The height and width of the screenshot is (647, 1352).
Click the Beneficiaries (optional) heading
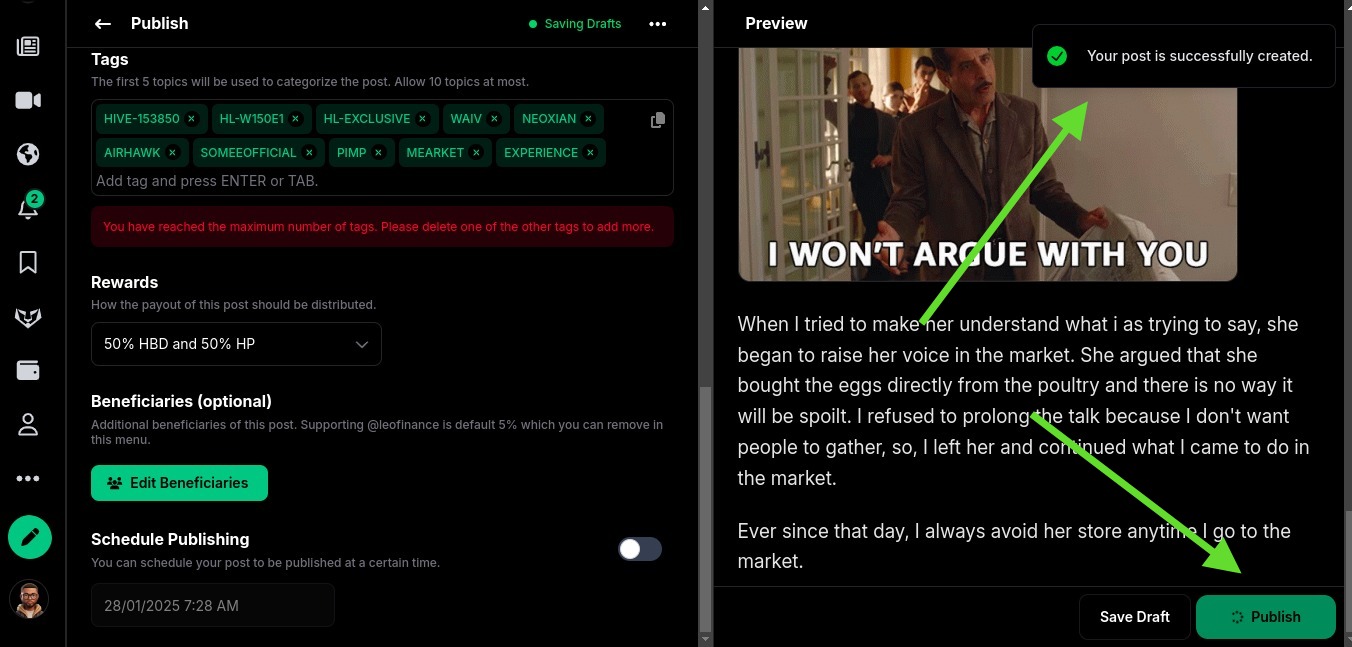(x=181, y=401)
